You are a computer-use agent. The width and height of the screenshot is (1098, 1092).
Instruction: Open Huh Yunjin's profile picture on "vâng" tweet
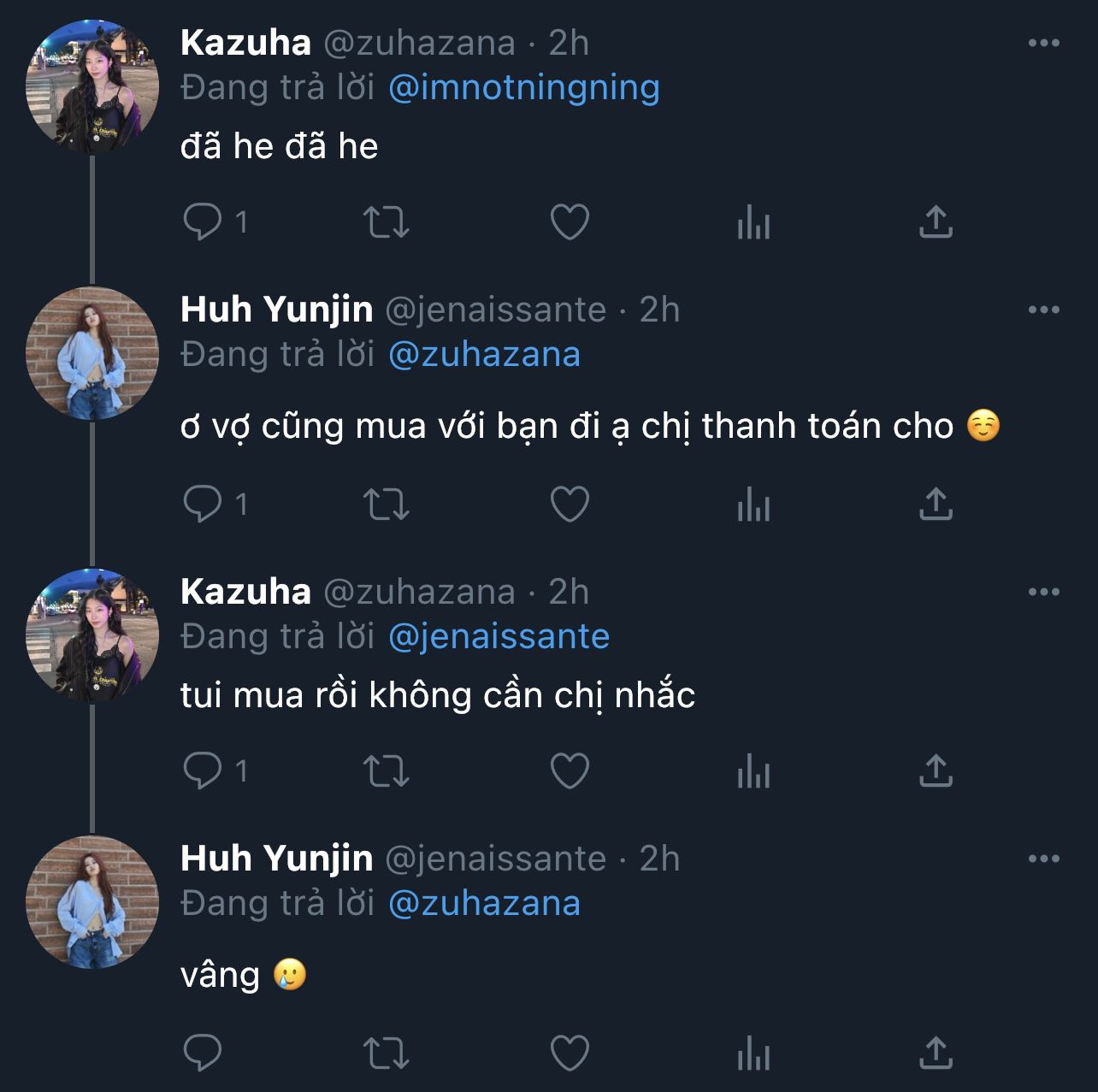pyautogui.click(x=92, y=902)
